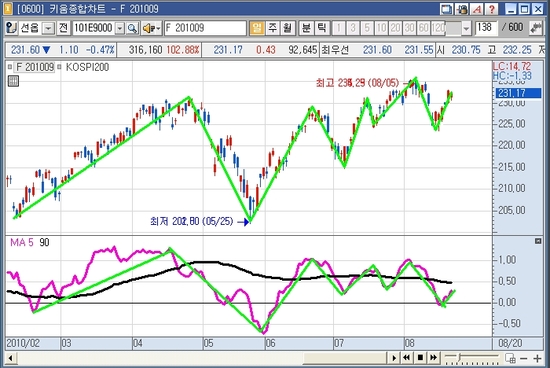
Task: Click the HC:-1.33 label
Action: [x=512, y=76]
